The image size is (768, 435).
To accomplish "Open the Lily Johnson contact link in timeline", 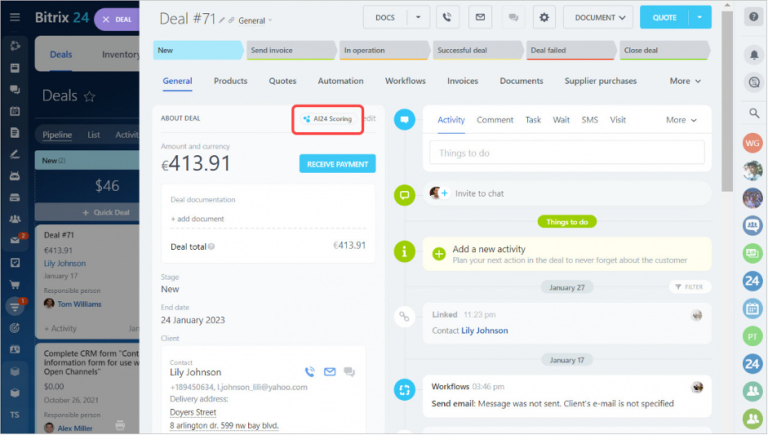I will [484, 331].
